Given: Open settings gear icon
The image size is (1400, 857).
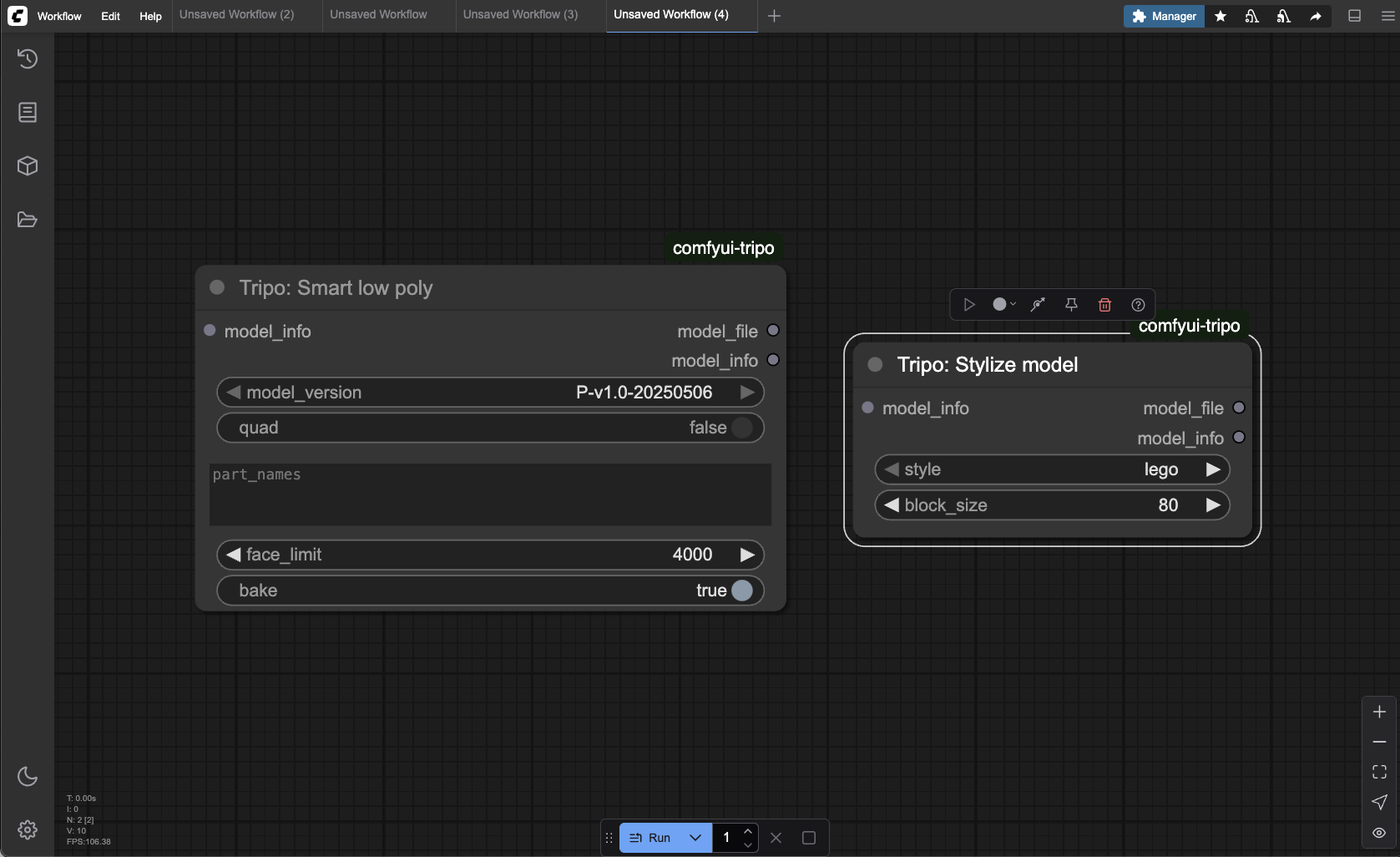Looking at the screenshot, I should pyautogui.click(x=28, y=829).
